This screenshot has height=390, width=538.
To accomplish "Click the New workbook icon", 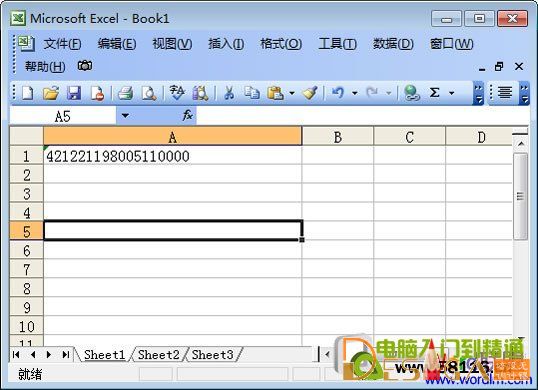I will (x=27, y=93).
